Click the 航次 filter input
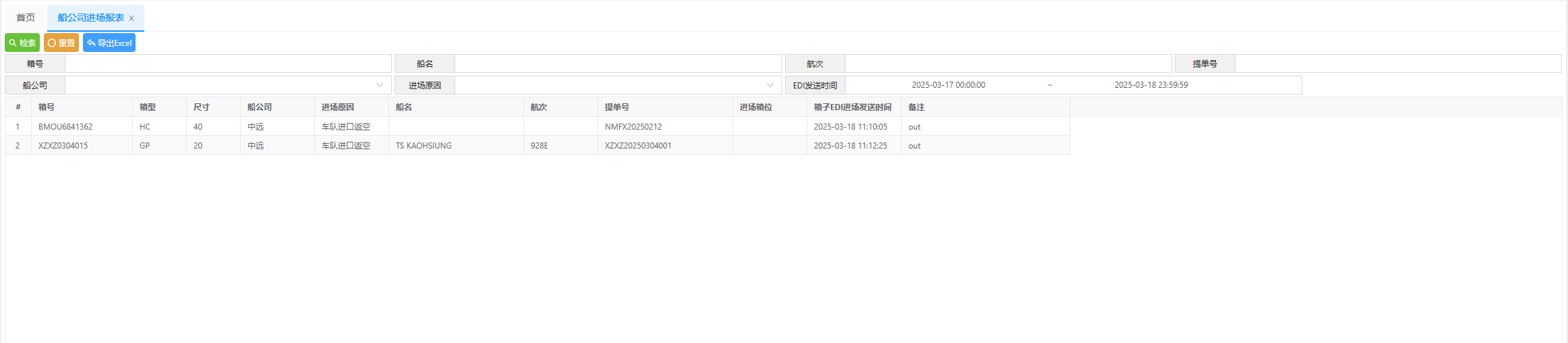The width and height of the screenshot is (1568, 343). 1008,63
